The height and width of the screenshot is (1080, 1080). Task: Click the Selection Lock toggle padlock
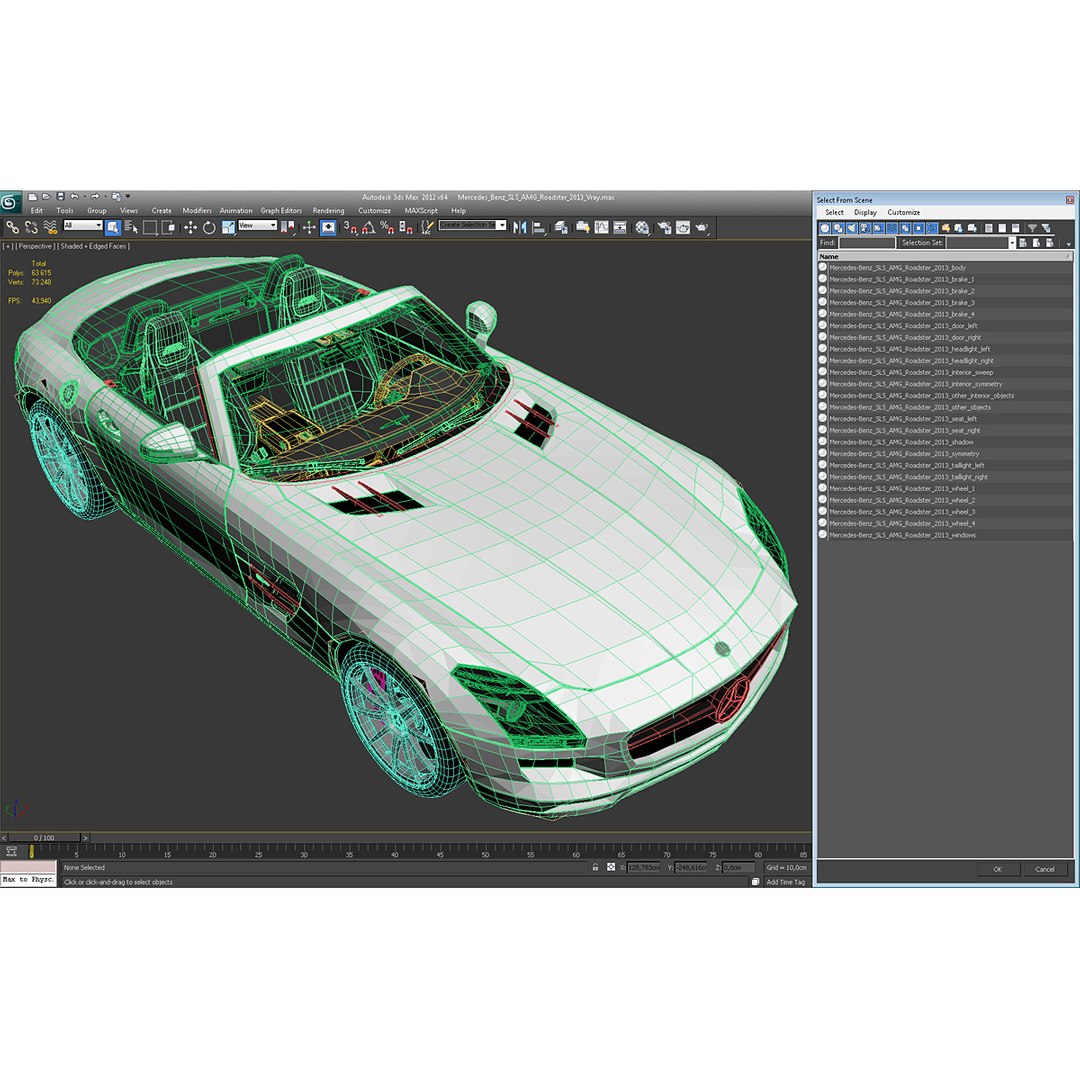[596, 867]
